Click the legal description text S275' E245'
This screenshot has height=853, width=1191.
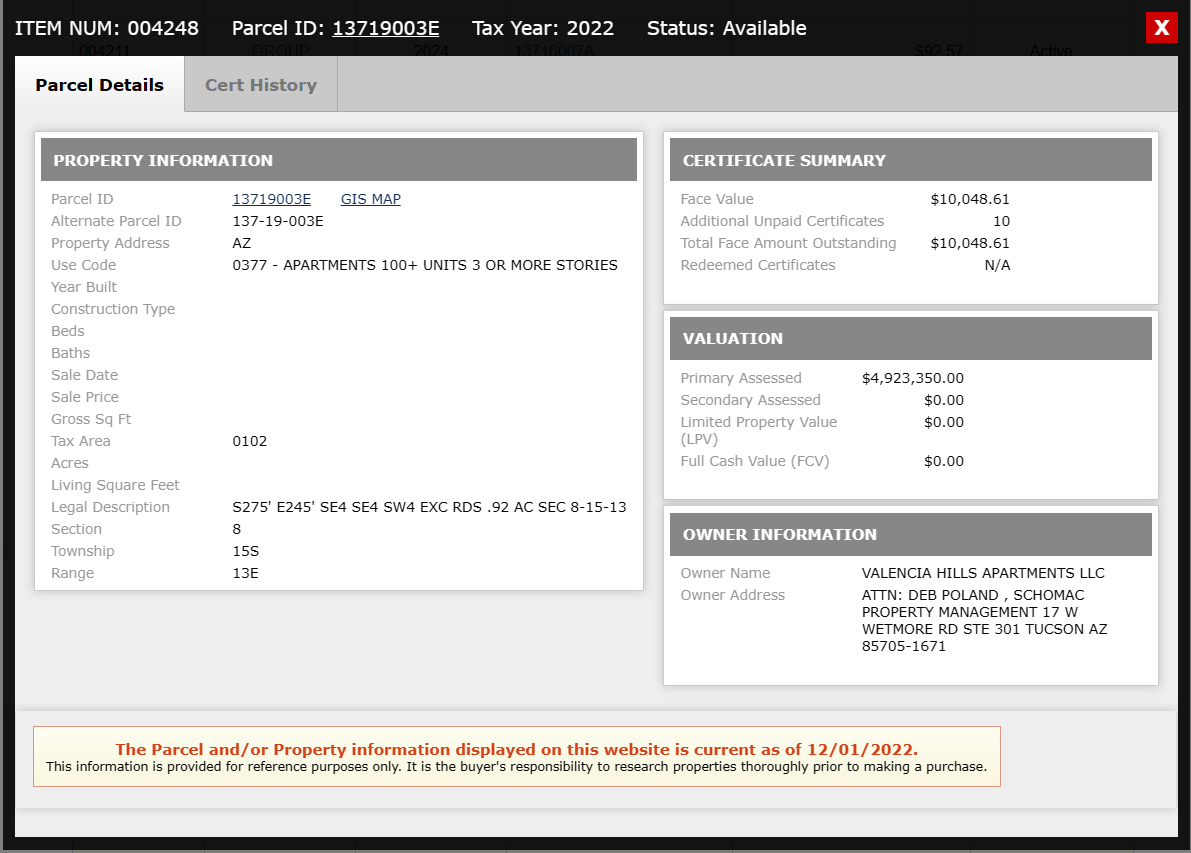click(x=429, y=507)
